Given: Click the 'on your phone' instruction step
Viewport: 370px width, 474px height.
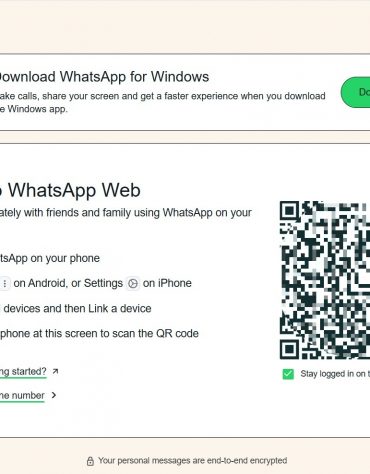Looking at the screenshot, I should click(50, 258).
